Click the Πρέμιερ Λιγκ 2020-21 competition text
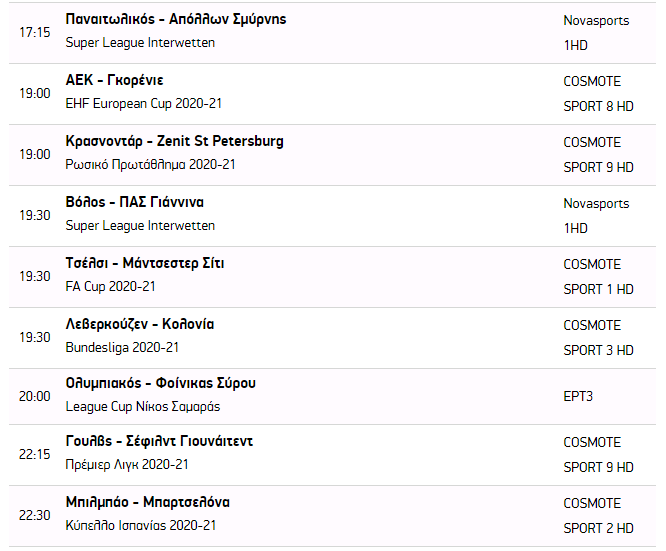Image resolution: width=666 pixels, height=551 pixels. coord(127,465)
